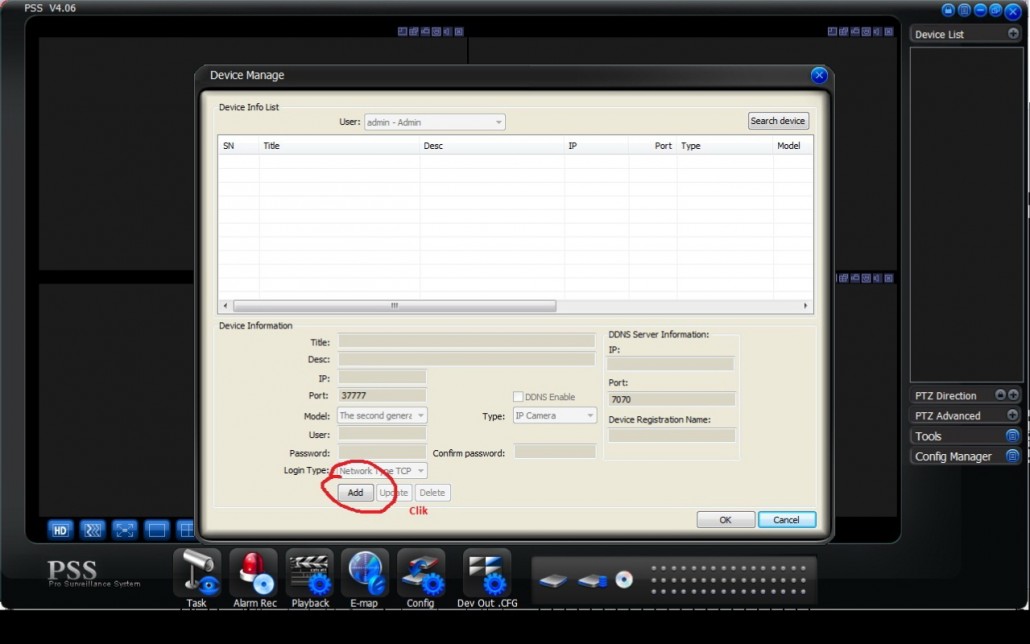This screenshot has height=644, width=1030.
Task: Open Dev Out .CFG icon
Action: [x=487, y=573]
